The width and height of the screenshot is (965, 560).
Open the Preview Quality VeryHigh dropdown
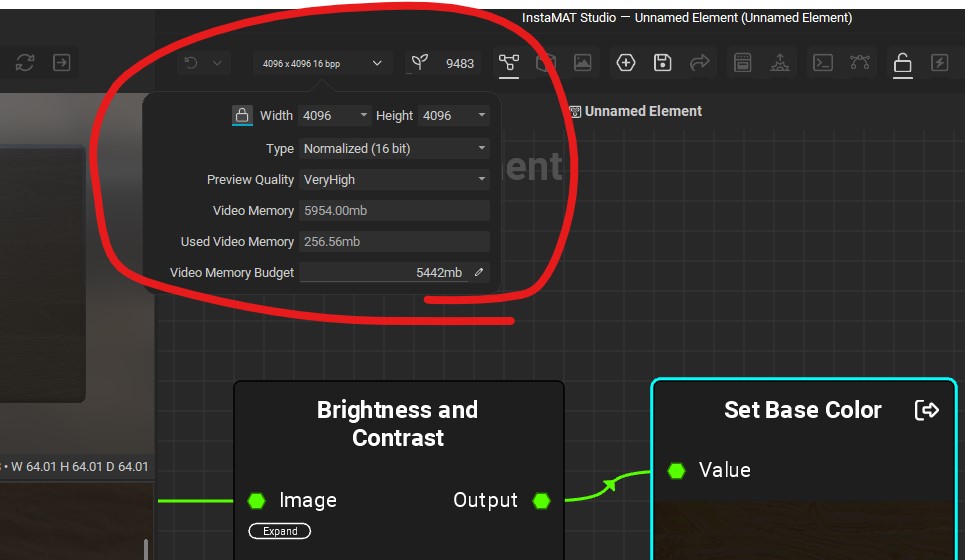(395, 180)
